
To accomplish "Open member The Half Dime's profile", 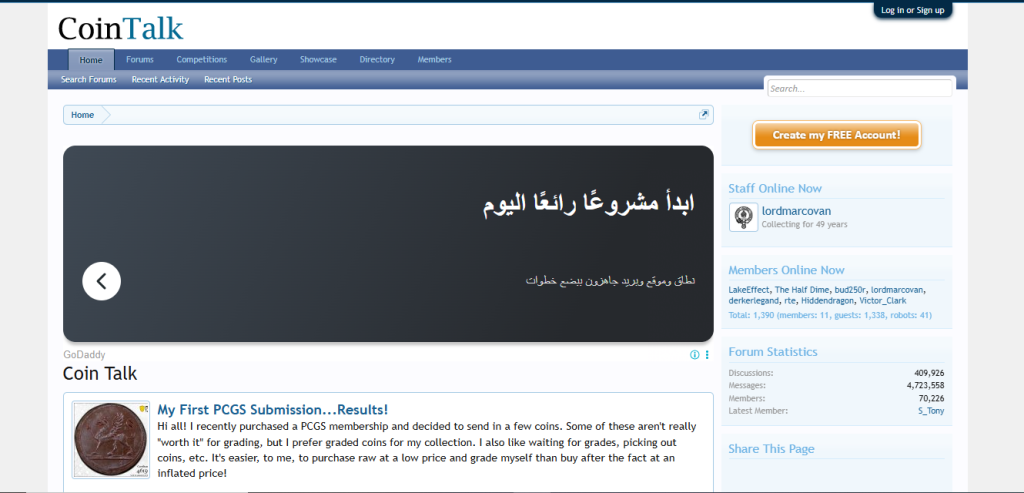I will pos(802,290).
